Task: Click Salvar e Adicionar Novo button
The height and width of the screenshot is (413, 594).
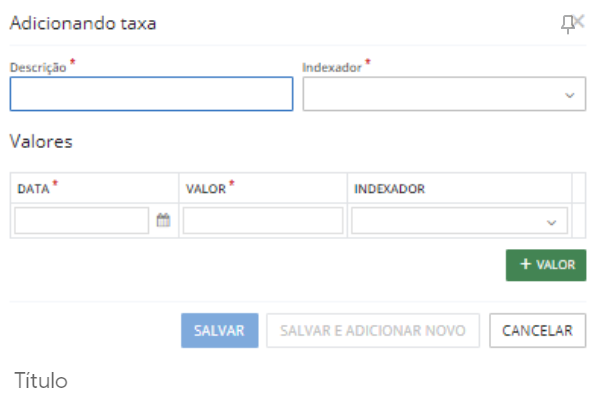Action: tap(373, 330)
